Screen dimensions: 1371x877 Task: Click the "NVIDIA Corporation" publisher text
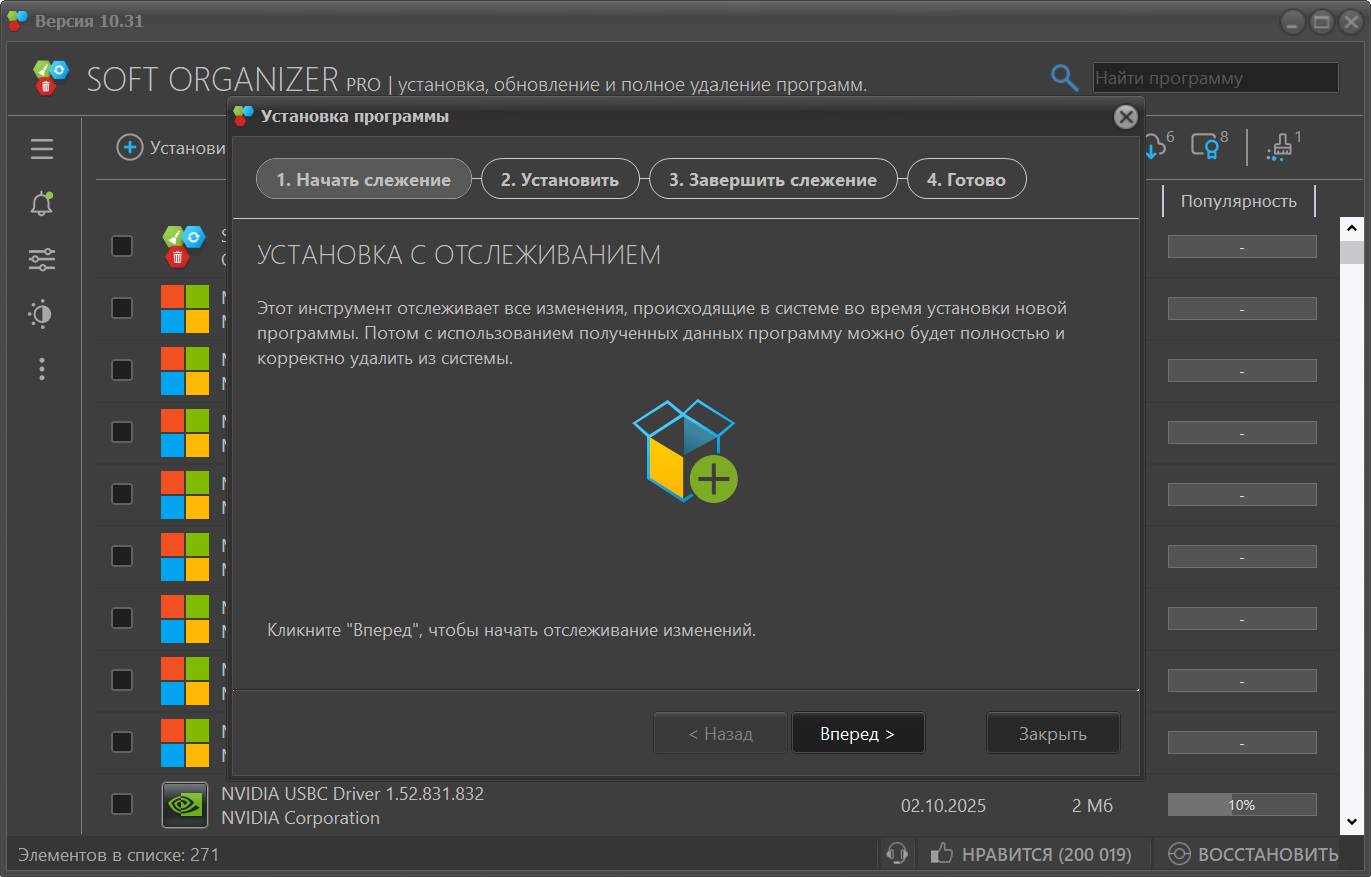pyautogui.click(x=300, y=818)
